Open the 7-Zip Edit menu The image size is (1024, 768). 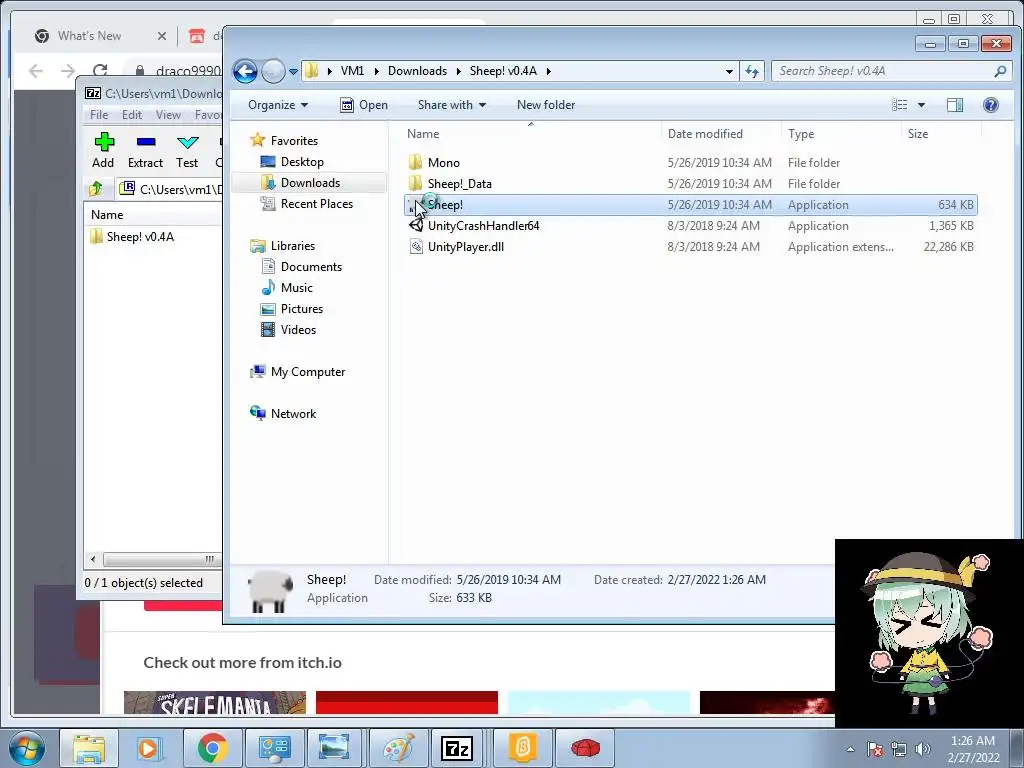tap(131, 115)
